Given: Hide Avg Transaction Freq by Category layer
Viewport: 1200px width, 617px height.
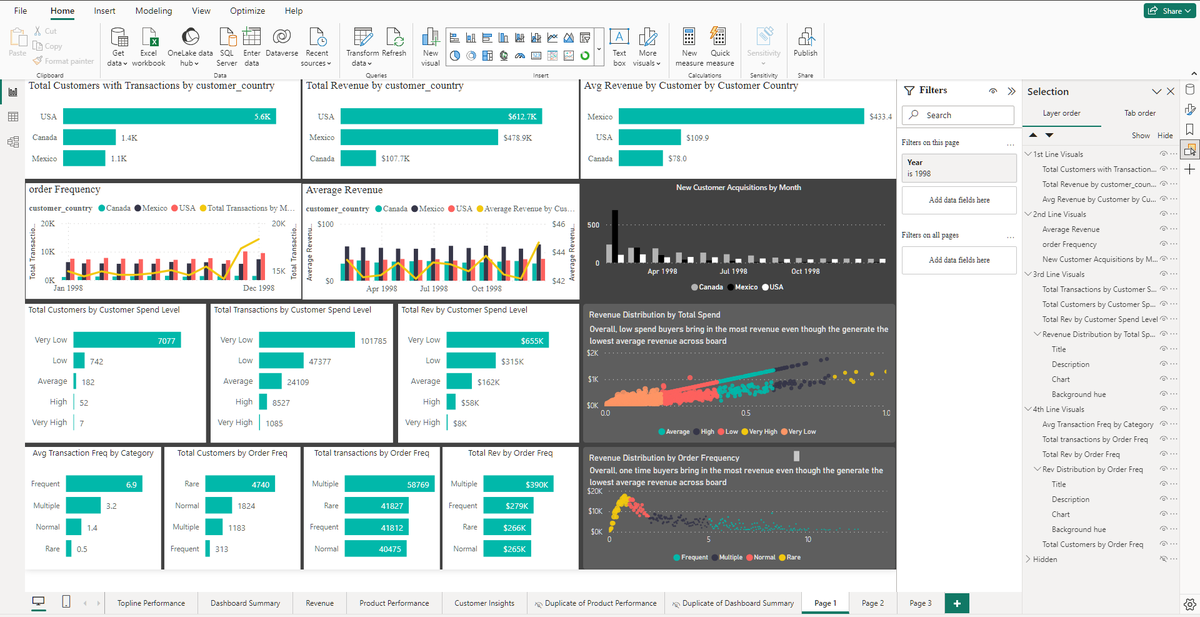Looking at the screenshot, I should pos(1164,424).
